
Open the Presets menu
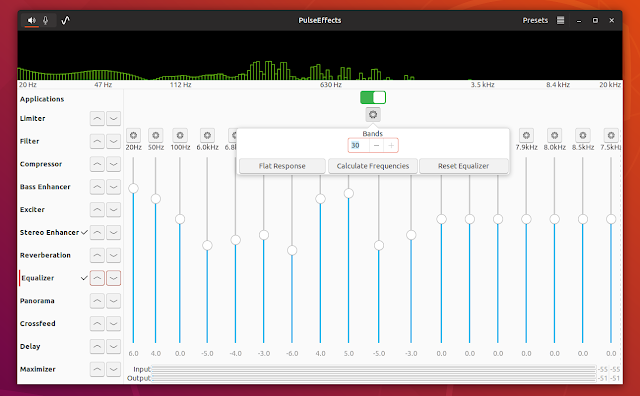pyautogui.click(x=535, y=20)
